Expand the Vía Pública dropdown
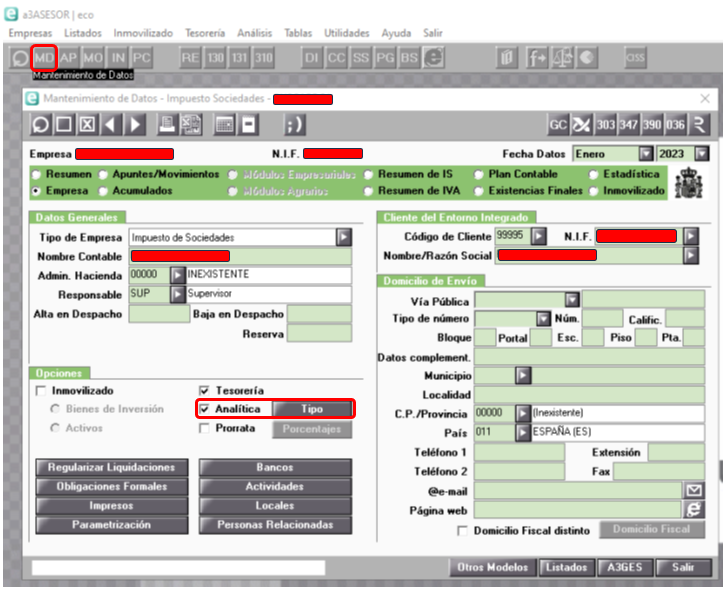The height and width of the screenshot is (589, 725). (572, 300)
